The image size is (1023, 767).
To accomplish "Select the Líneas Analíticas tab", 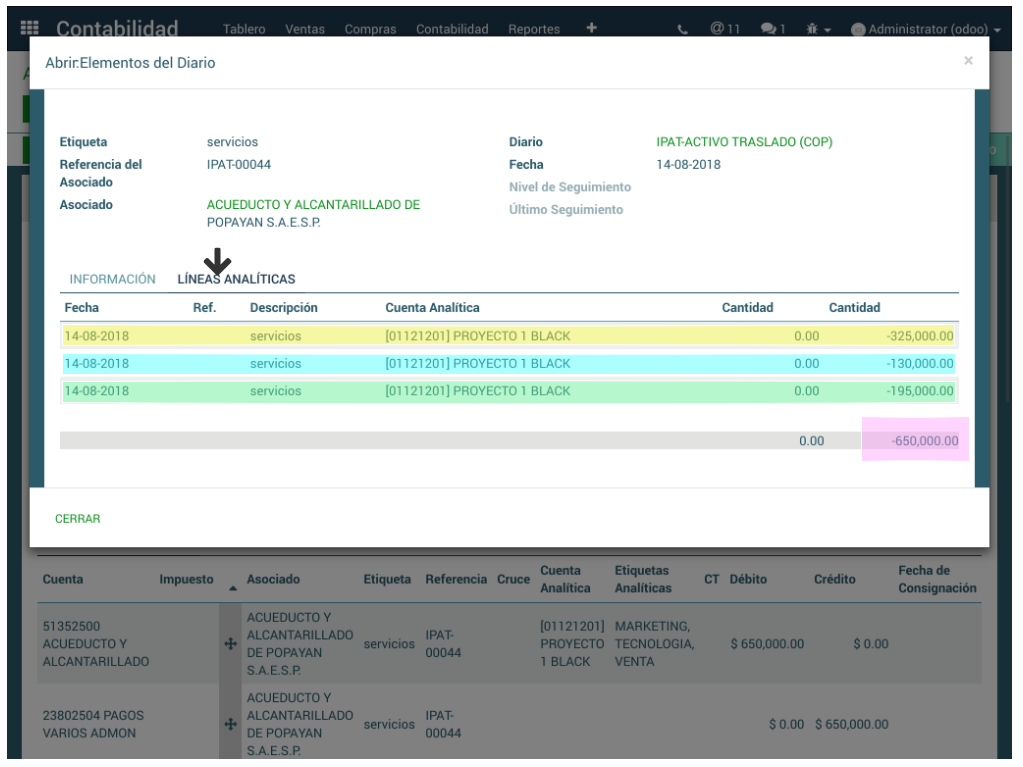I will click(236, 279).
